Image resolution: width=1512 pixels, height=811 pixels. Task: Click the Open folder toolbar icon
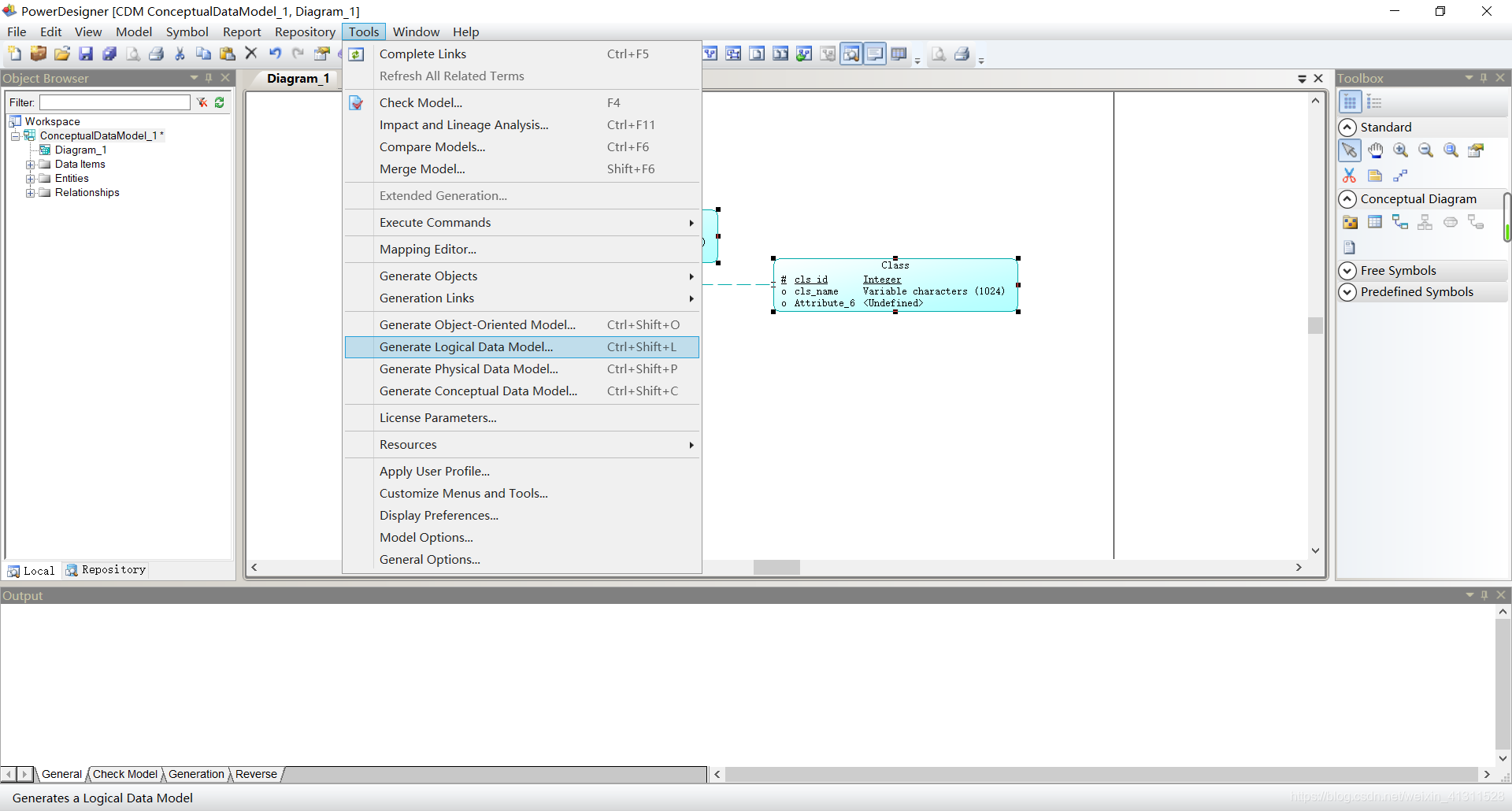point(61,54)
